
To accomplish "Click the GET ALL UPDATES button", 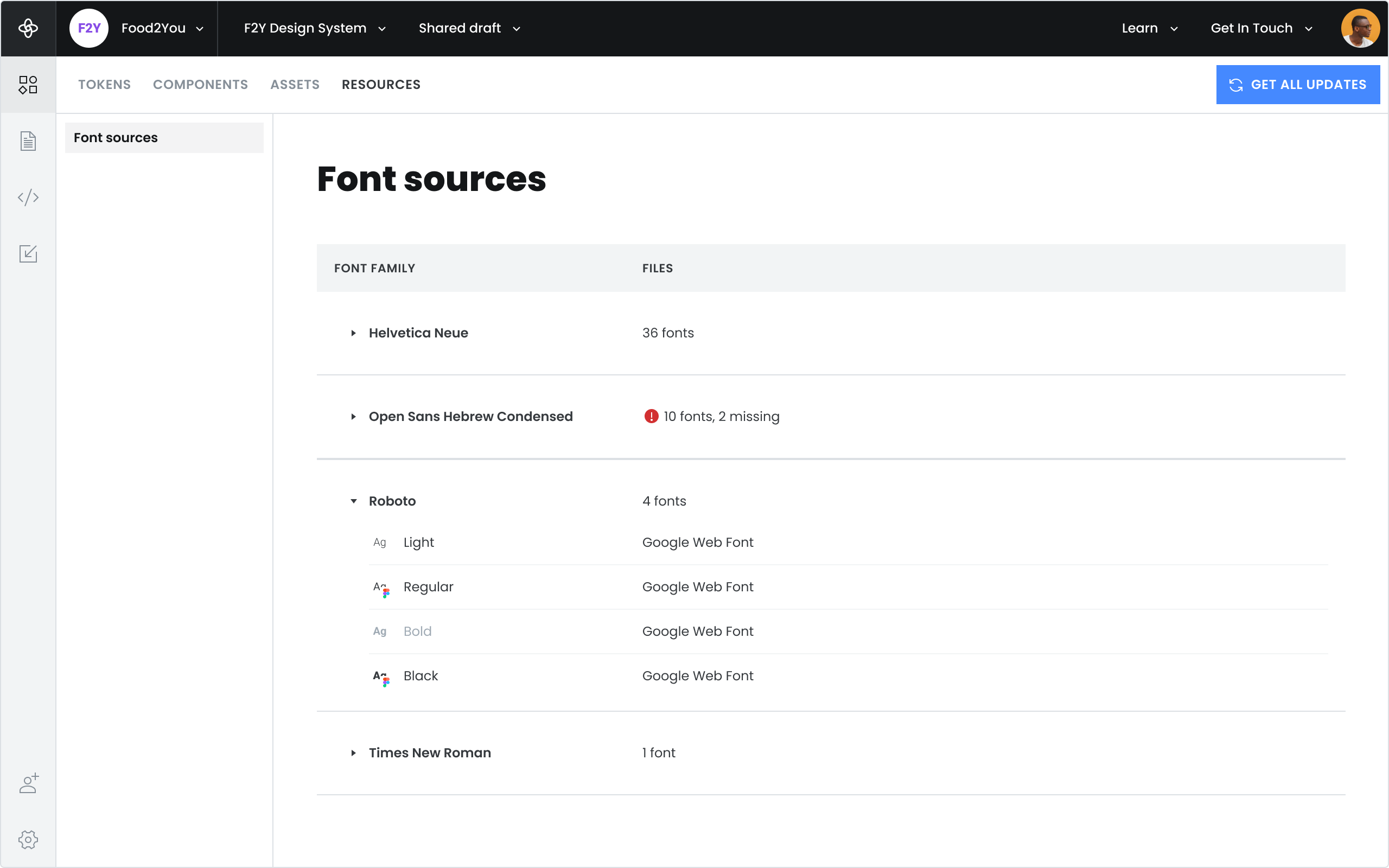I will tap(1299, 85).
